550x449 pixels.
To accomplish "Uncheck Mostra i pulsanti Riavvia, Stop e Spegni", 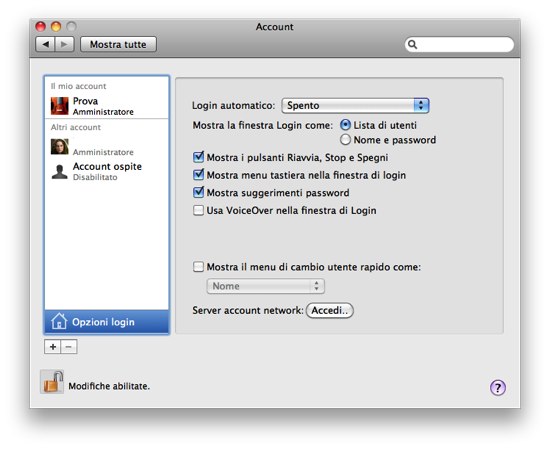I will point(199,157).
